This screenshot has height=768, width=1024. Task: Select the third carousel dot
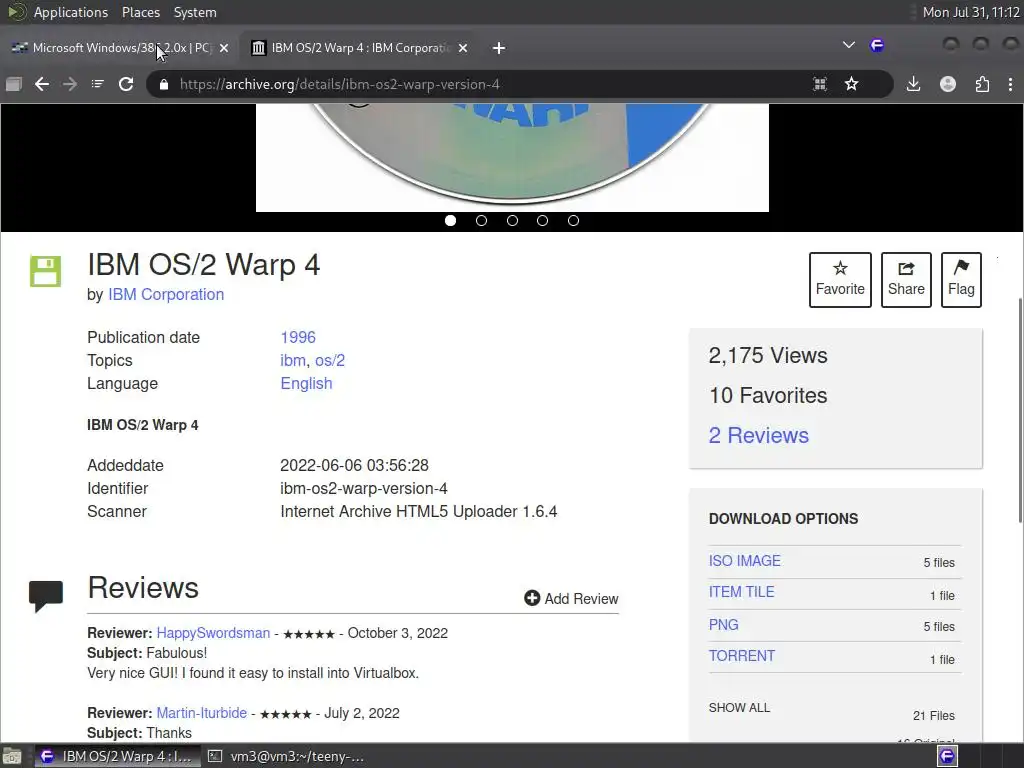[x=512, y=221]
